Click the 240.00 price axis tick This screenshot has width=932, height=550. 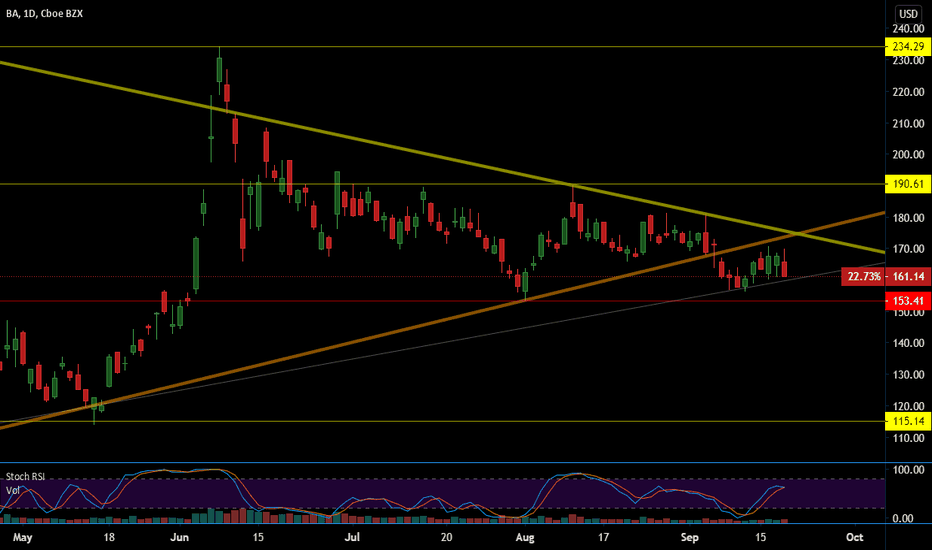coord(908,29)
